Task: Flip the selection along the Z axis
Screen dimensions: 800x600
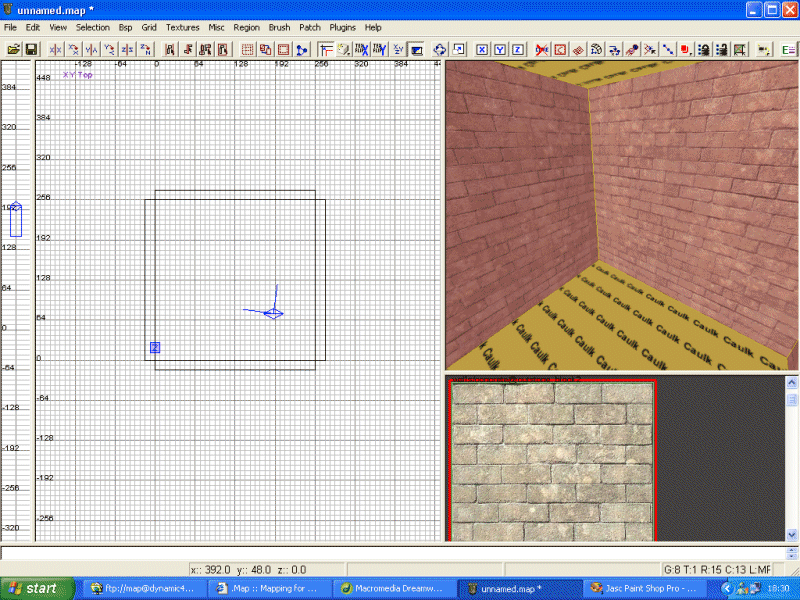Action: click(128, 49)
